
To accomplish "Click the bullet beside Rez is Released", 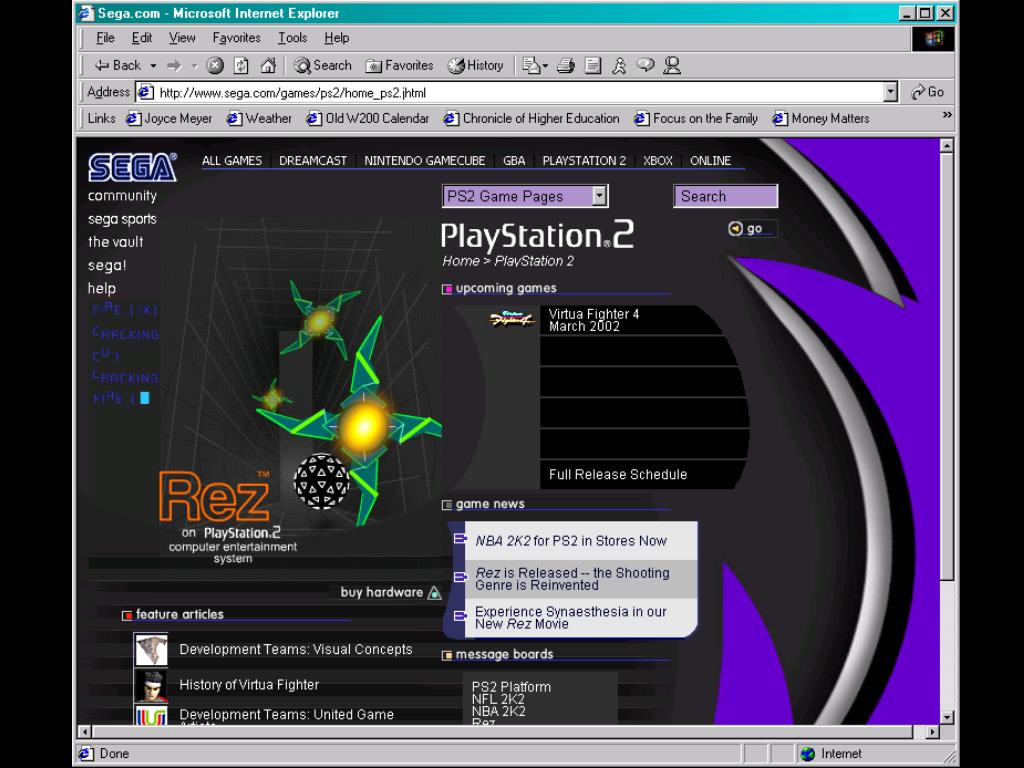I will point(460,577).
